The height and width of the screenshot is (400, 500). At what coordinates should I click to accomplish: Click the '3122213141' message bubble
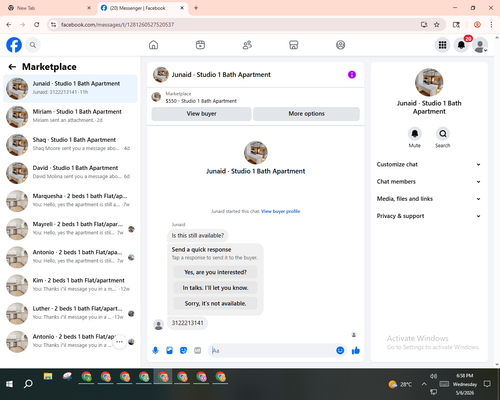(187, 323)
